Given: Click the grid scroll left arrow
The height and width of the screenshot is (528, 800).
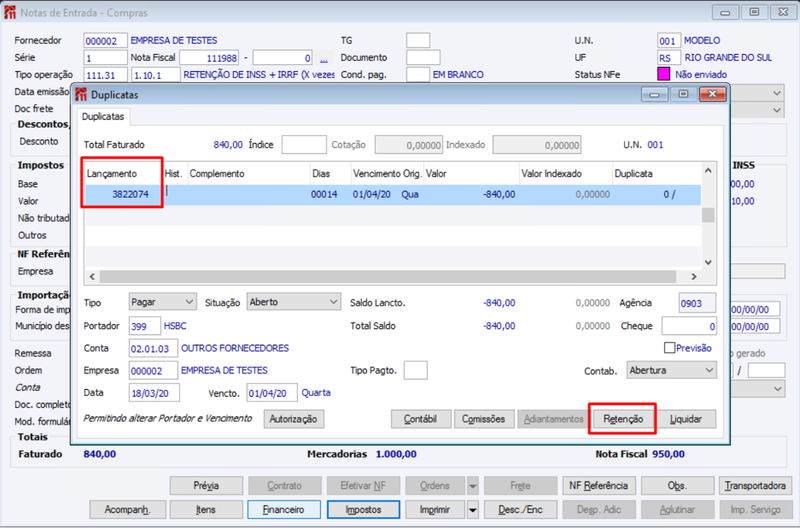Looking at the screenshot, I should pyautogui.click(x=92, y=276).
